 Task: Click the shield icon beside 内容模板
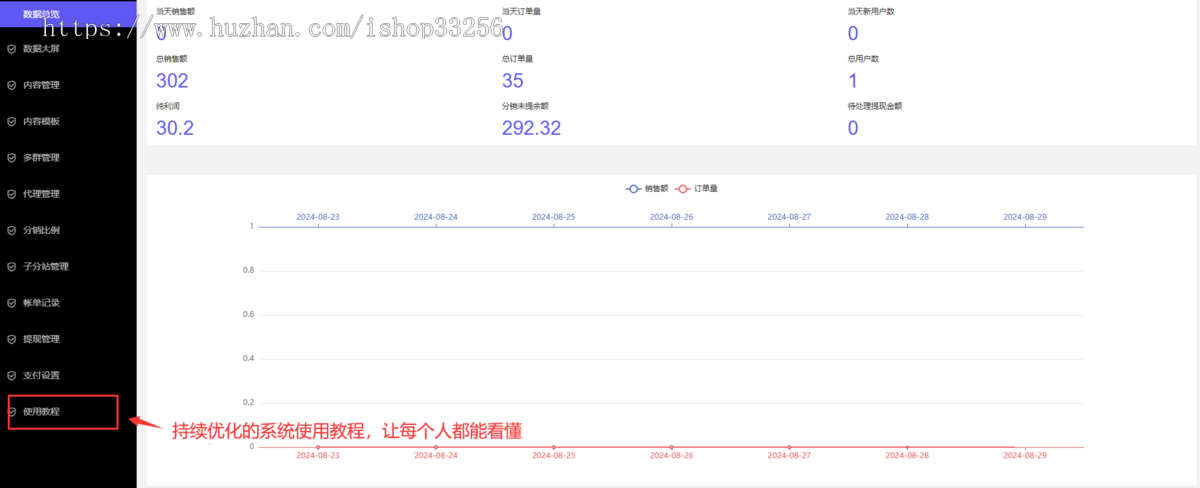tap(12, 121)
